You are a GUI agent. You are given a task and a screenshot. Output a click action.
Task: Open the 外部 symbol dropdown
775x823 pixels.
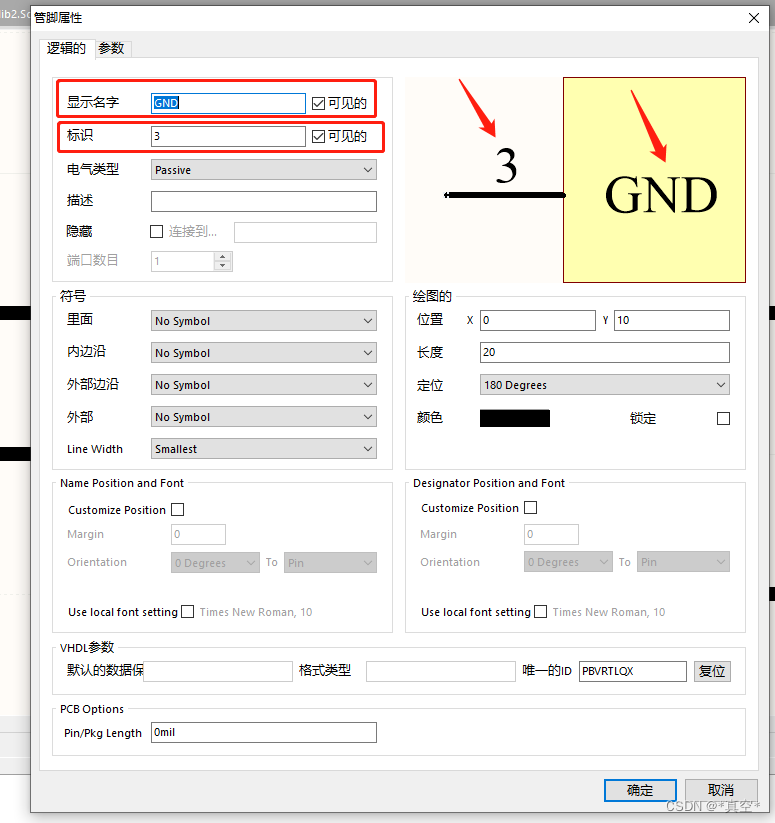263,417
